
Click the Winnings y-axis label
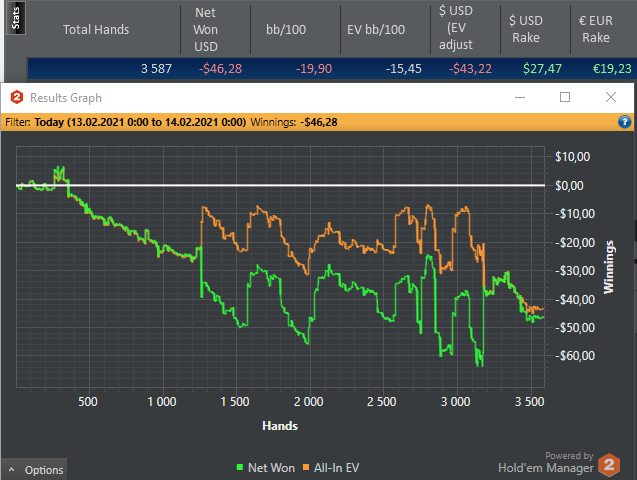click(608, 267)
